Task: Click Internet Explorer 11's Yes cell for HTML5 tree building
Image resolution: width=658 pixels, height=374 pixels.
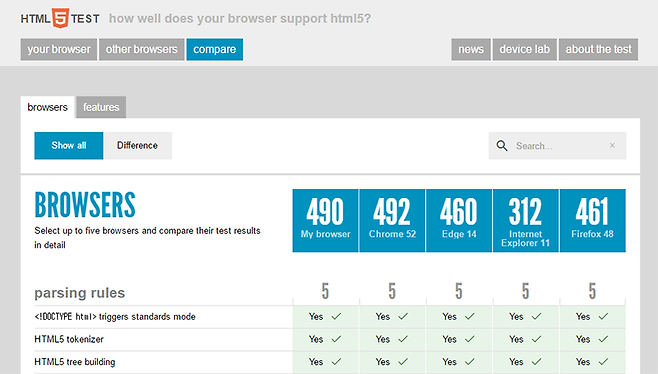Action: click(x=526, y=362)
